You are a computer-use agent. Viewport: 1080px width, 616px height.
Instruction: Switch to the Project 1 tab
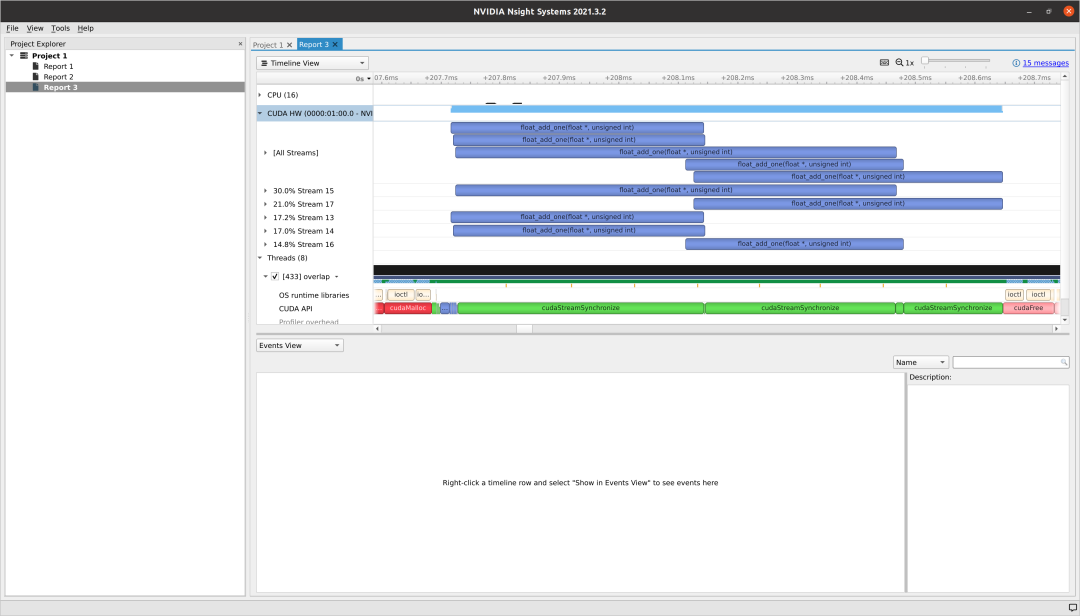pyautogui.click(x=268, y=45)
